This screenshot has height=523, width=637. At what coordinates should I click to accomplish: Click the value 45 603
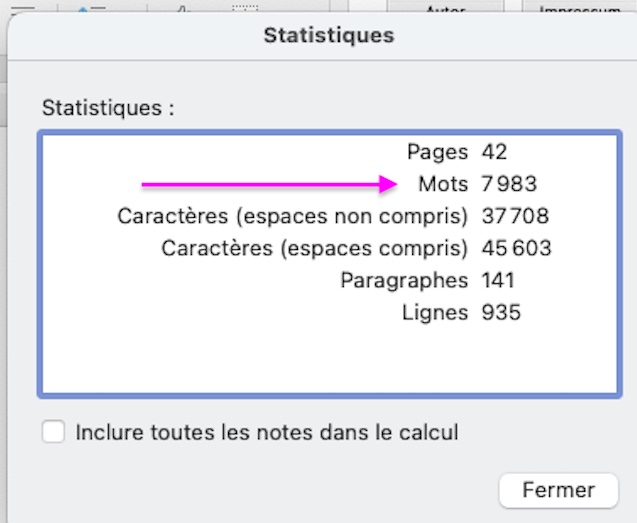[x=516, y=248]
